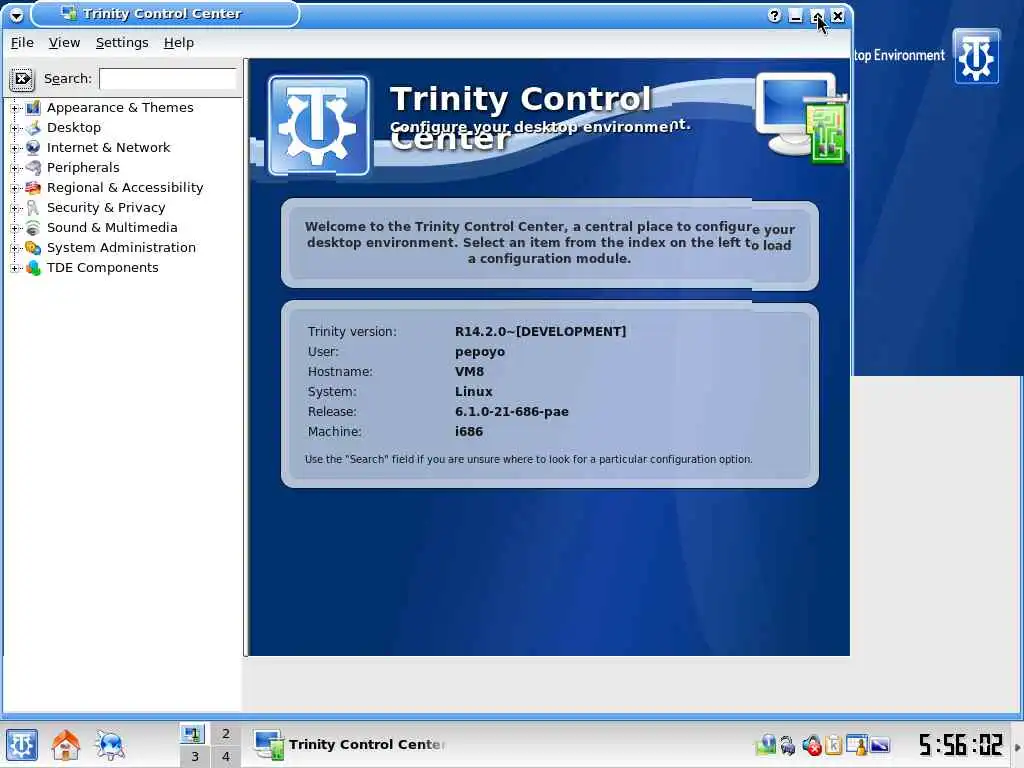Expand the Appearance & Themes tree node

[x=14, y=108]
